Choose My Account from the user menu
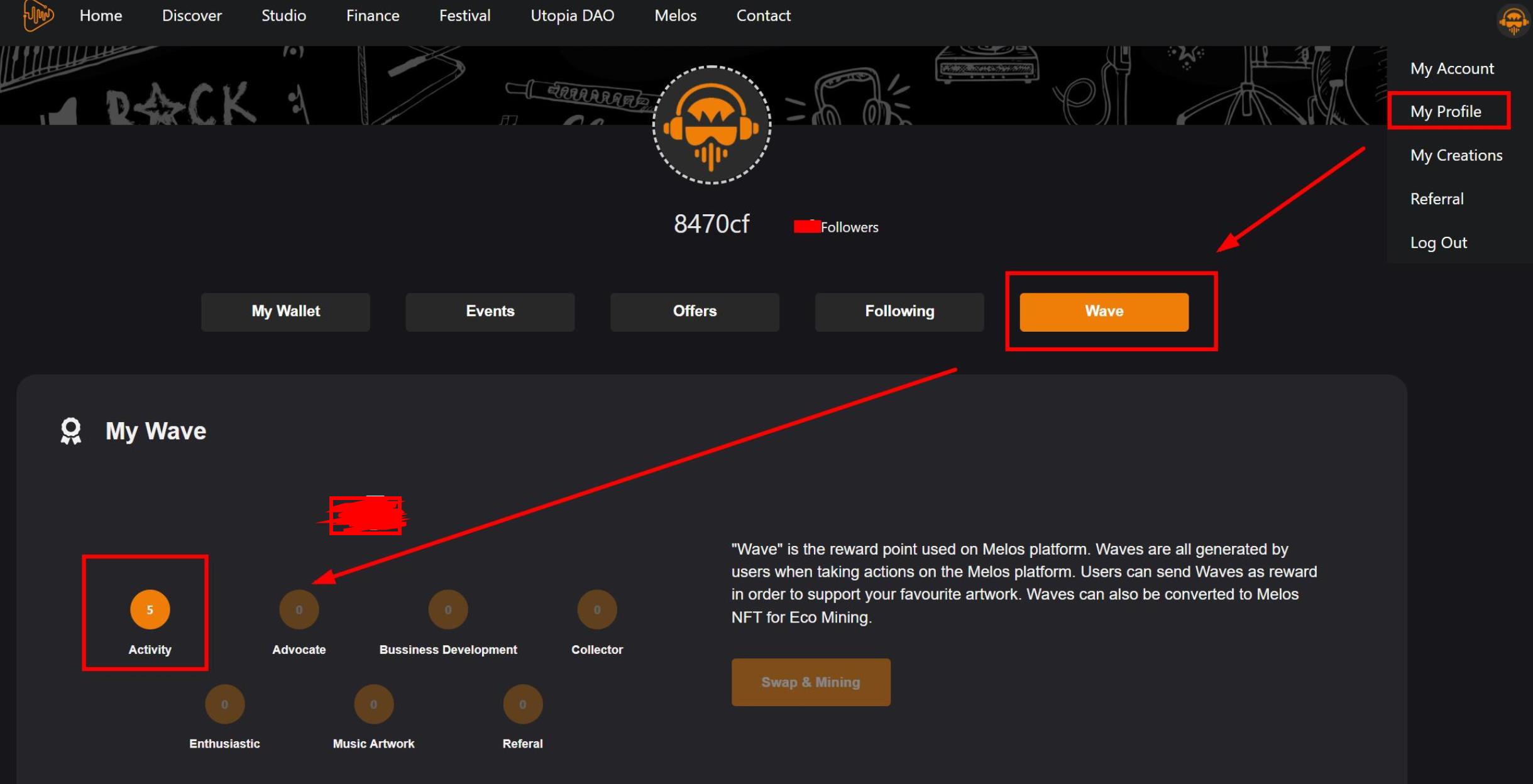The height and width of the screenshot is (784, 1533). 1452,68
